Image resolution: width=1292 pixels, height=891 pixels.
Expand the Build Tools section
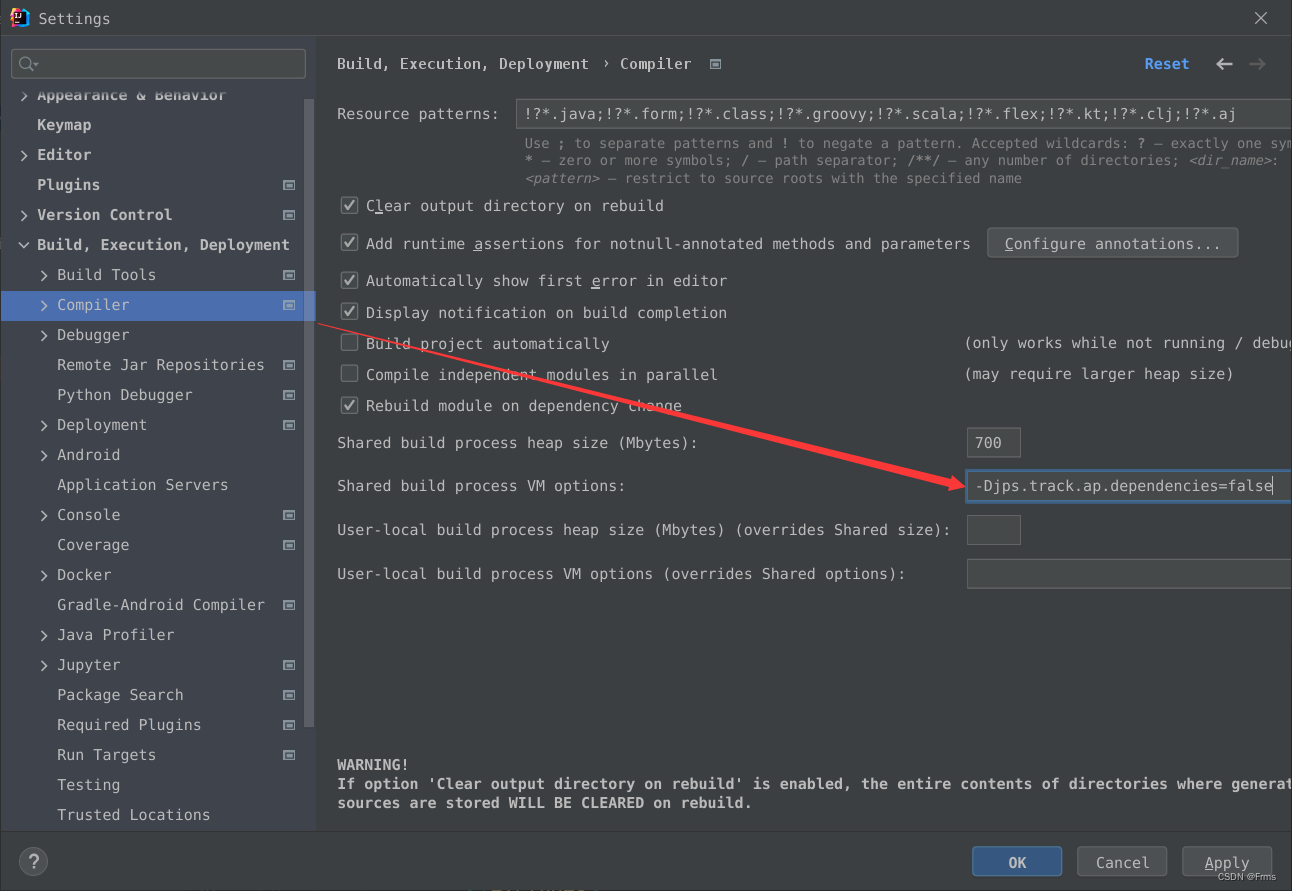(x=44, y=275)
